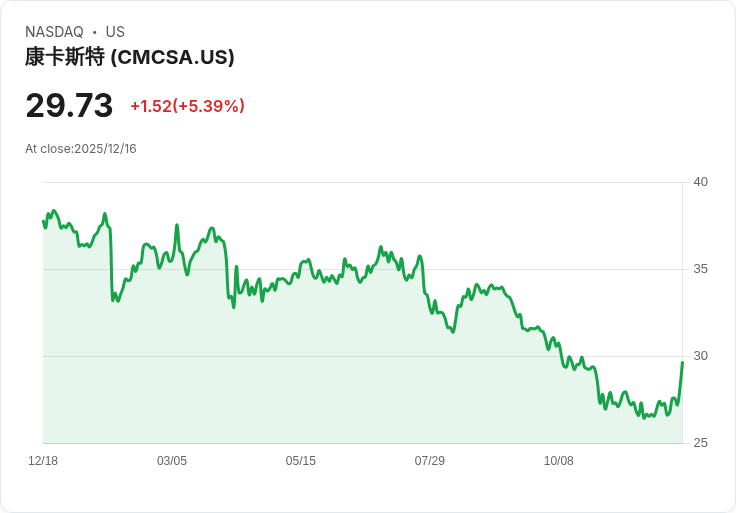Select the 03/05 date on x-axis
The height and width of the screenshot is (513, 736).
click(x=172, y=461)
